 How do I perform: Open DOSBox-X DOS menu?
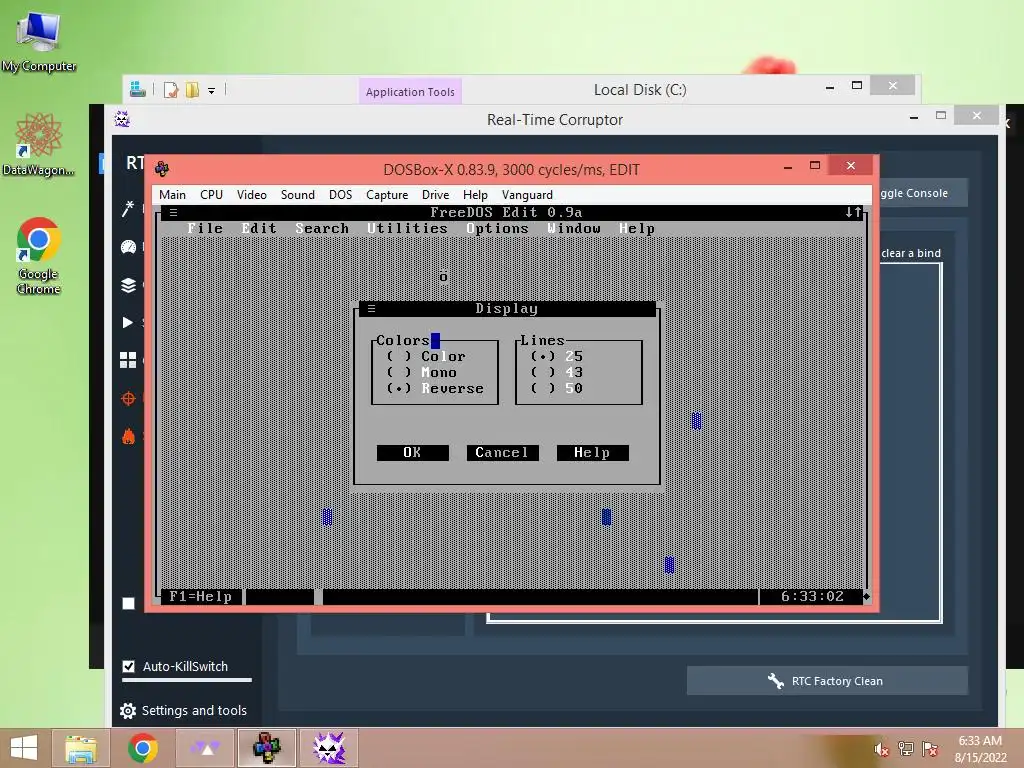[x=340, y=195]
